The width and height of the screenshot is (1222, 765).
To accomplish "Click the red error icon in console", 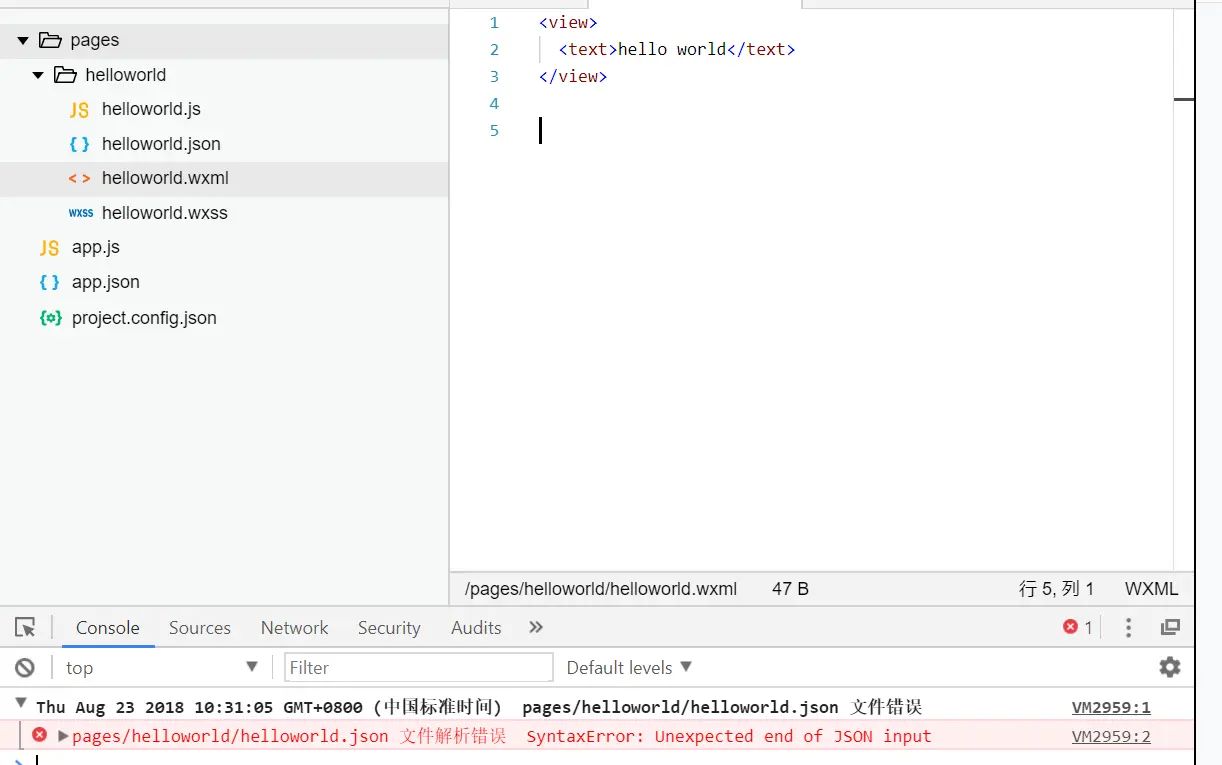I will 40,735.
